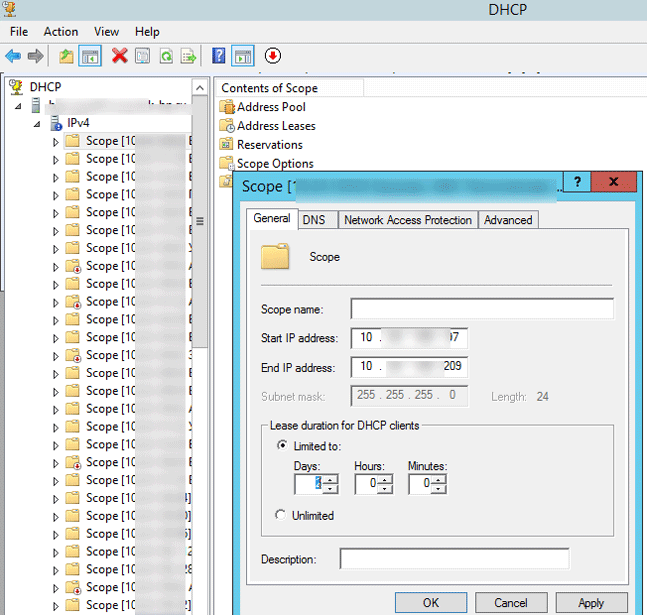Increase the Minutes spinner value
This screenshot has width=651, height=615.
pos(439,480)
